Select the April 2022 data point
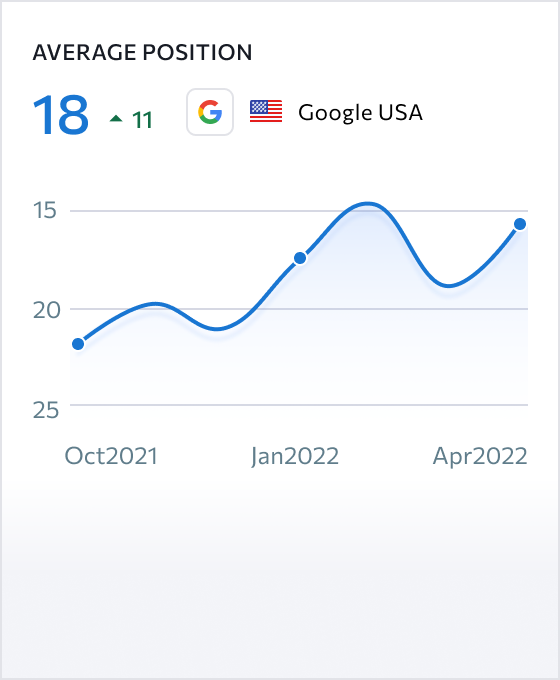Image resolution: width=560 pixels, height=680 pixels. point(520,224)
